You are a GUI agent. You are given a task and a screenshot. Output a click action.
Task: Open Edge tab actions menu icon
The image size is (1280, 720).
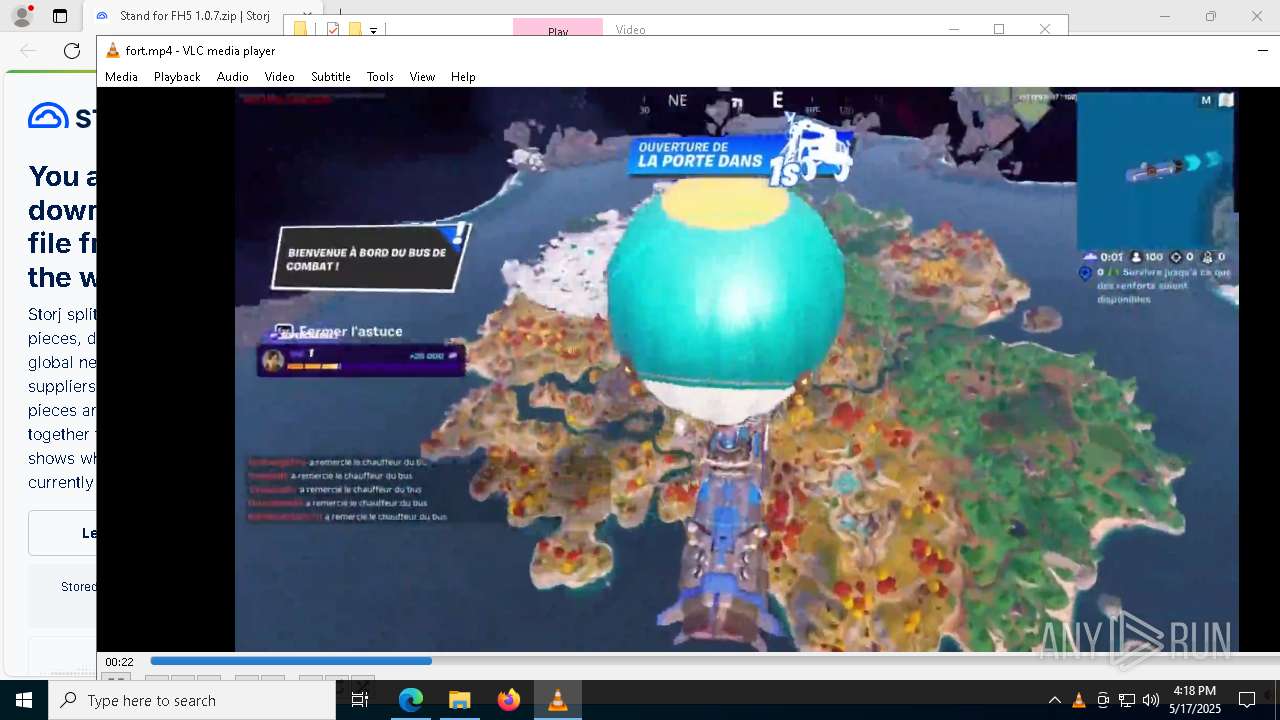(x=60, y=16)
